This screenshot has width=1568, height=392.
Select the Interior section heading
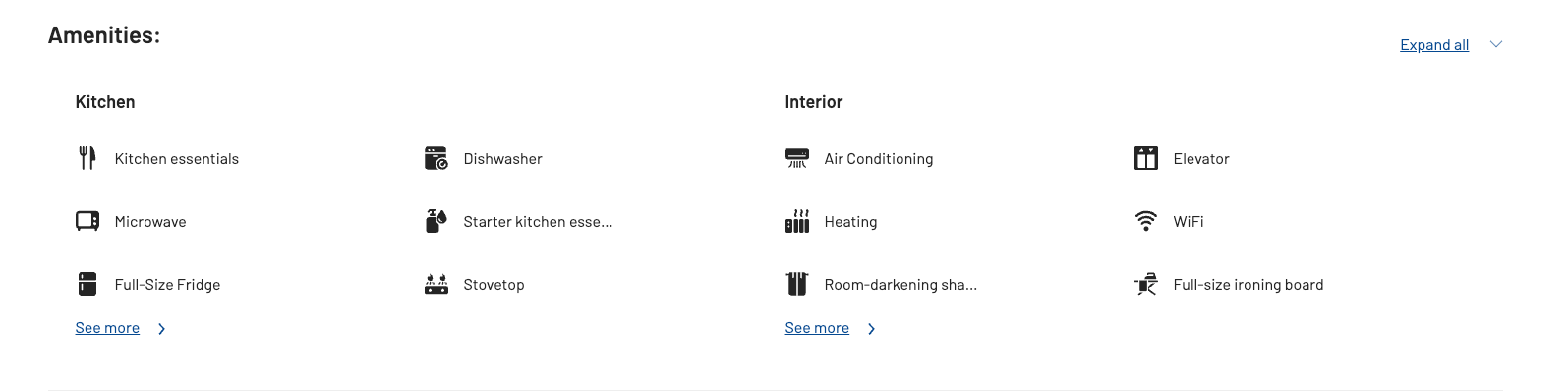click(x=814, y=102)
